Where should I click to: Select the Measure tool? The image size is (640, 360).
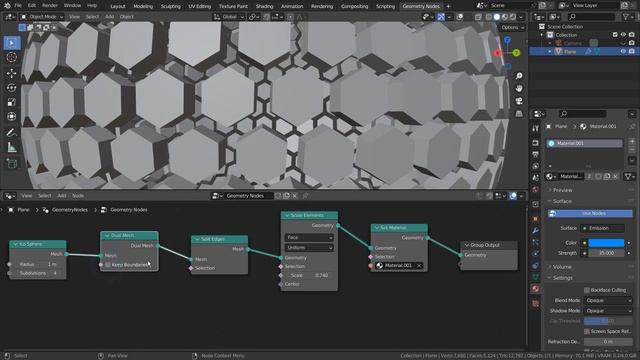click(x=12, y=147)
